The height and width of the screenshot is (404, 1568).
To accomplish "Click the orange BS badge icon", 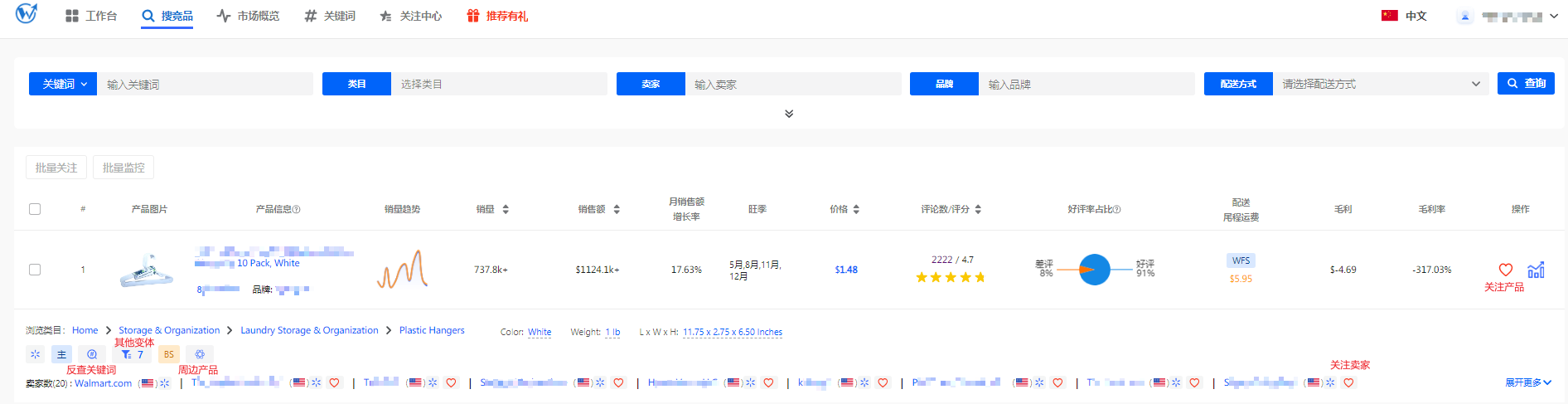I will [169, 354].
